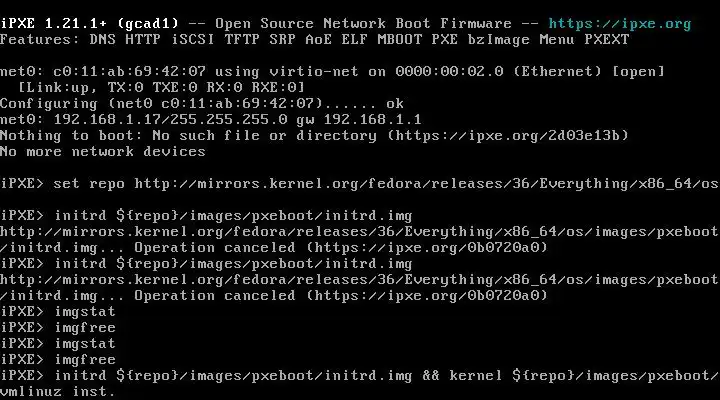Click the first imgfree command
Image resolution: width=720 pixels, height=400 pixels.
[85, 327]
